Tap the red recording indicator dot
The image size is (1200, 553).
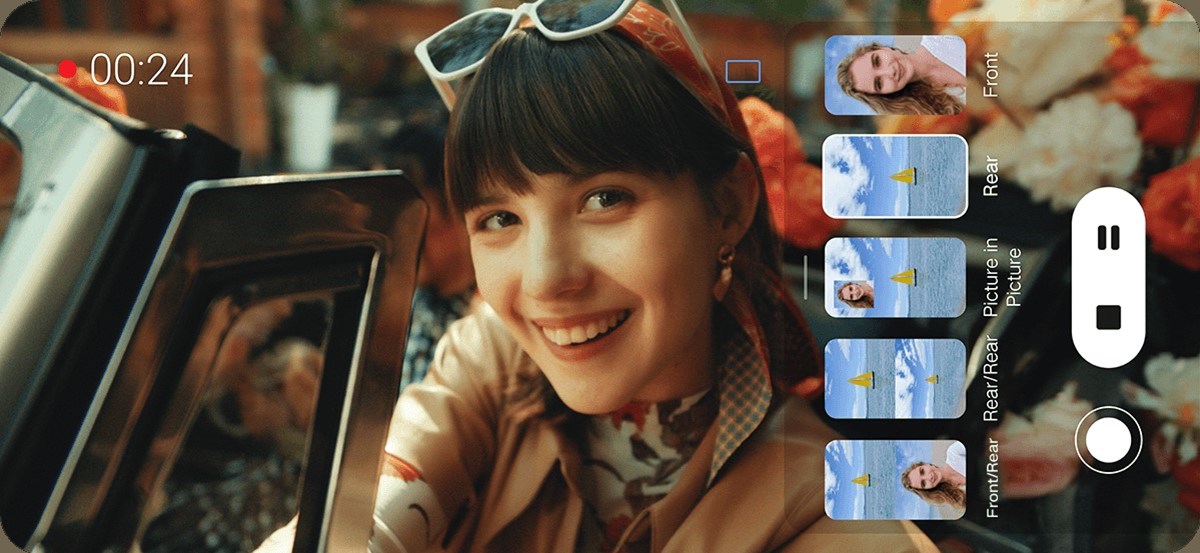[67, 69]
